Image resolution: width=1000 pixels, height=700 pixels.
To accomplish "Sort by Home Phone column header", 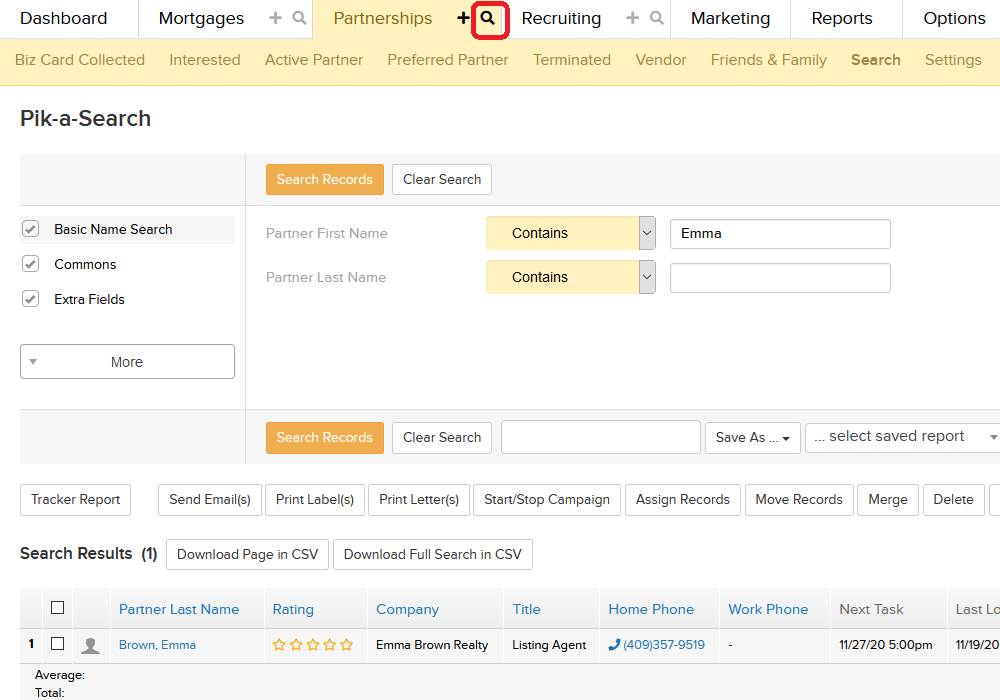I will click(651, 609).
